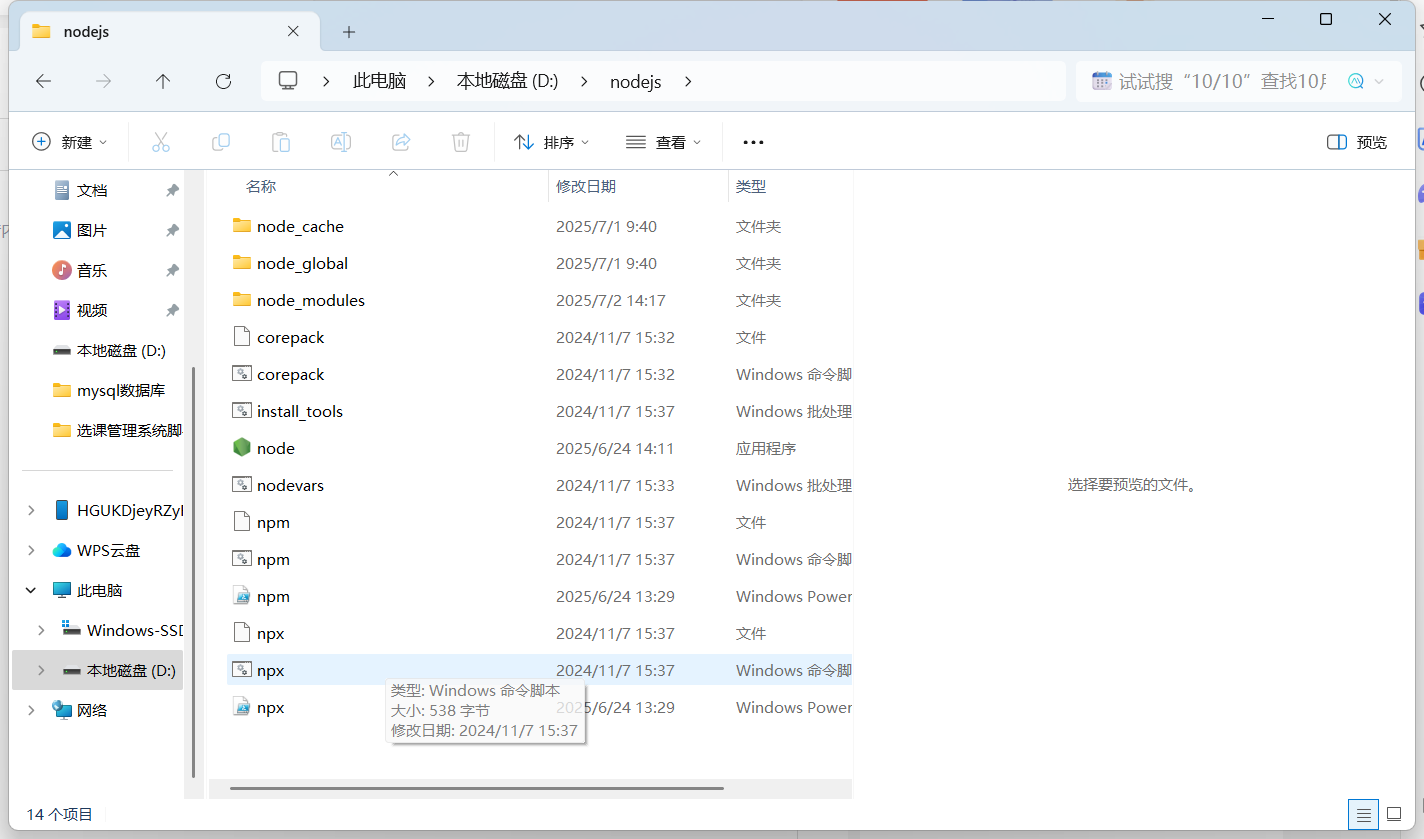Unpin 图片 using its pin icon
1424x839 pixels.
click(x=172, y=230)
